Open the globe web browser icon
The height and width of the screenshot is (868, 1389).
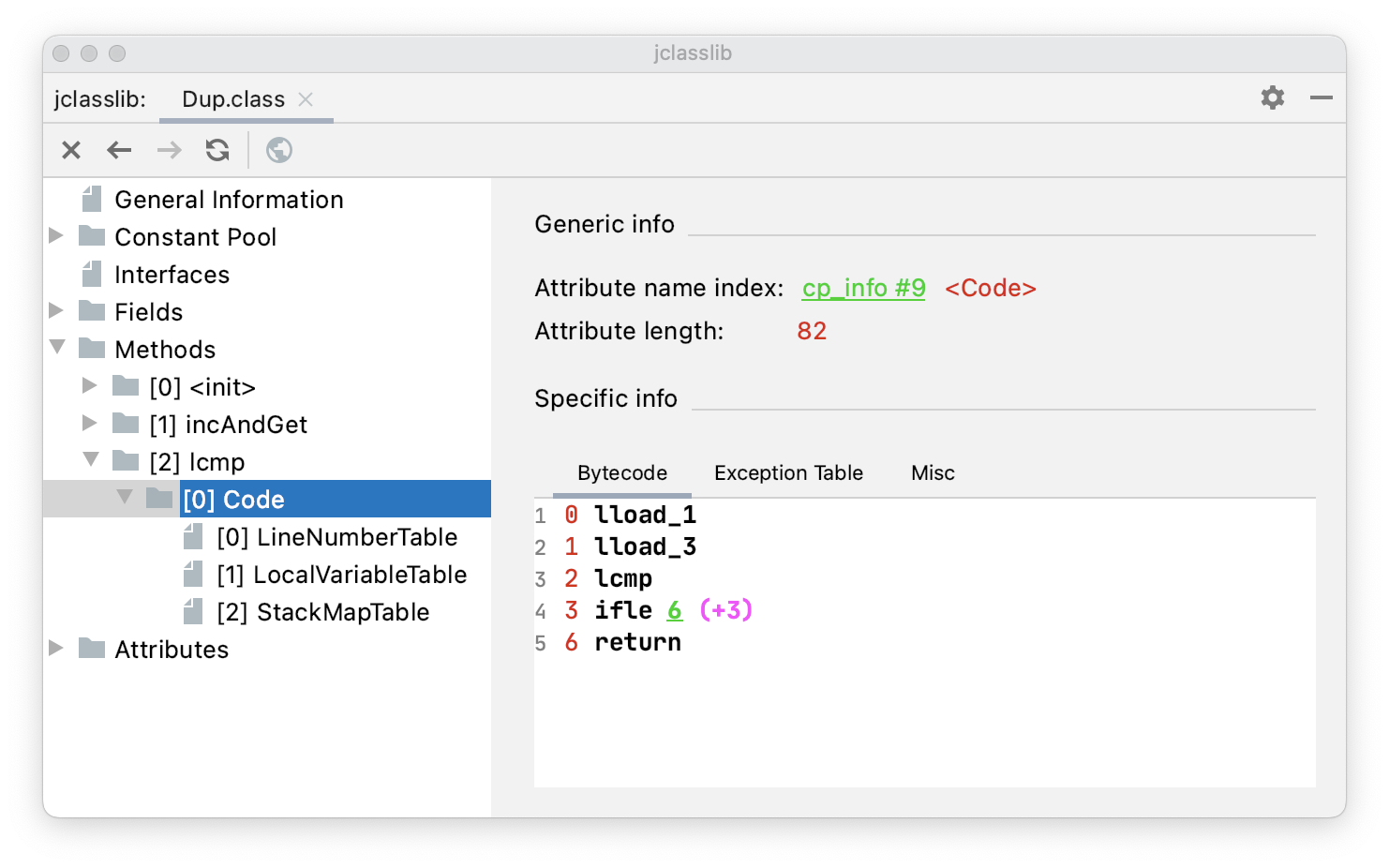click(x=279, y=150)
